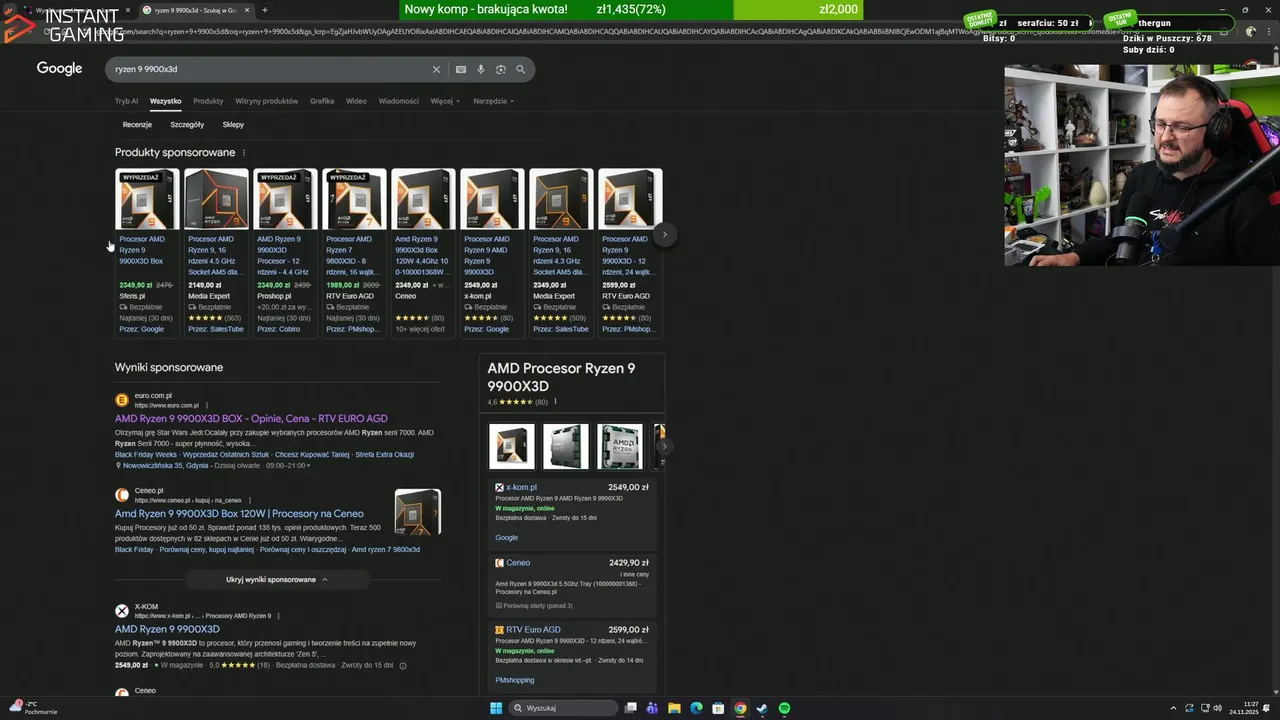This screenshot has width=1280, height=720.
Task: Open Amd Ryzen 9 9900X3d Box Ceneo link
Action: 239,514
